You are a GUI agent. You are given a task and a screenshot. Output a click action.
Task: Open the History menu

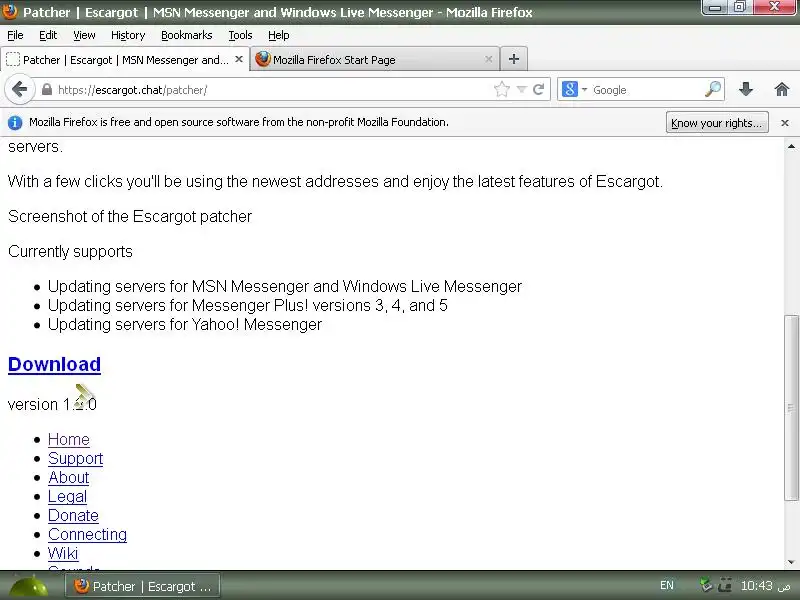[x=128, y=35]
